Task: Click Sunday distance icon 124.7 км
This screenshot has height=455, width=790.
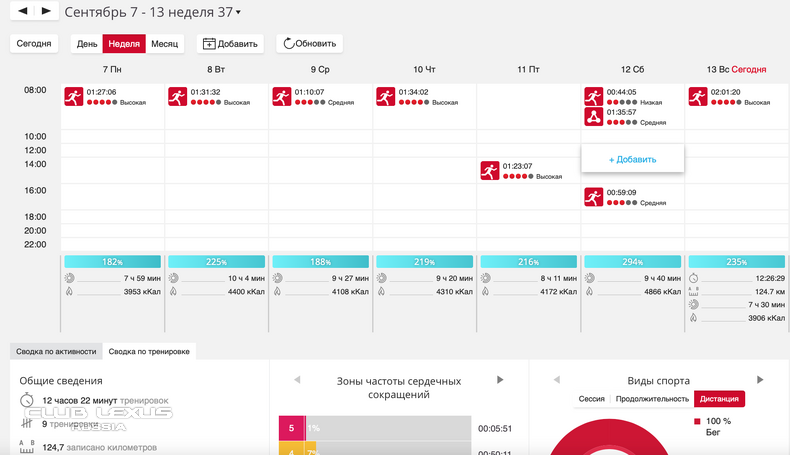Action: (x=694, y=291)
